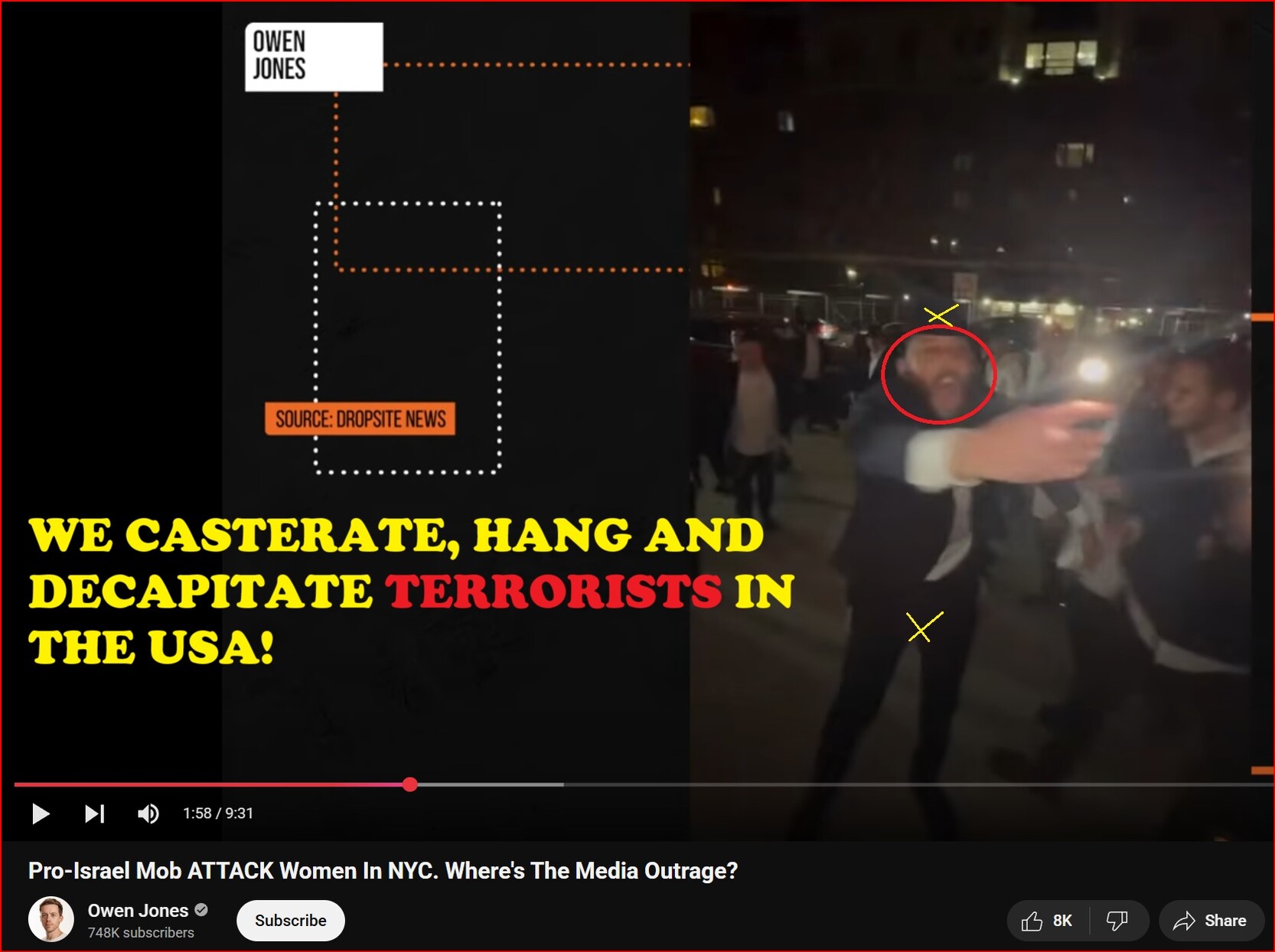Click the 8K like count
1275x952 pixels.
coord(1062,921)
